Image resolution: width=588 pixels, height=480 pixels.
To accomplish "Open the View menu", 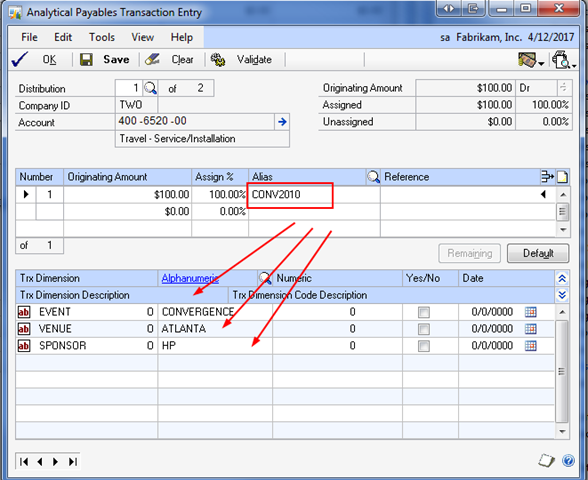I will pyautogui.click(x=142, y=37).
